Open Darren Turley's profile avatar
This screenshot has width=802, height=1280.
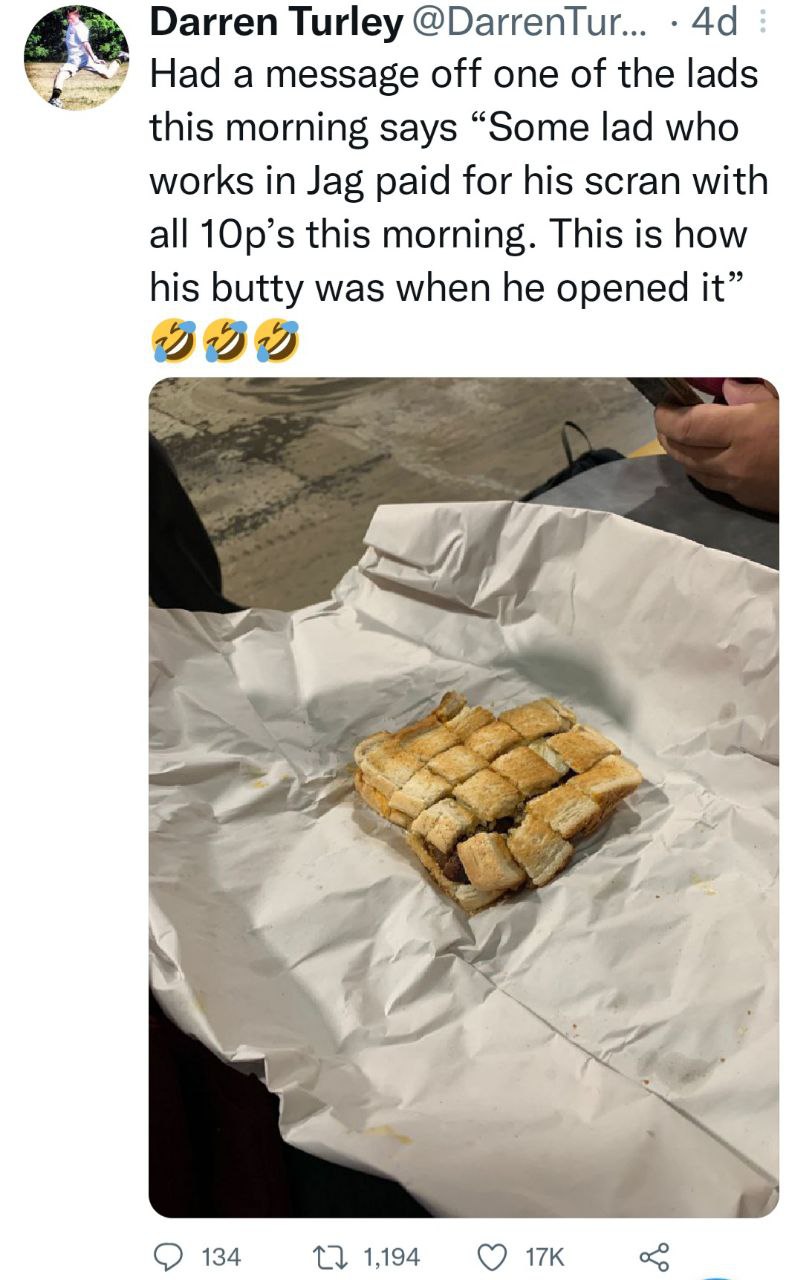point(76,57)
